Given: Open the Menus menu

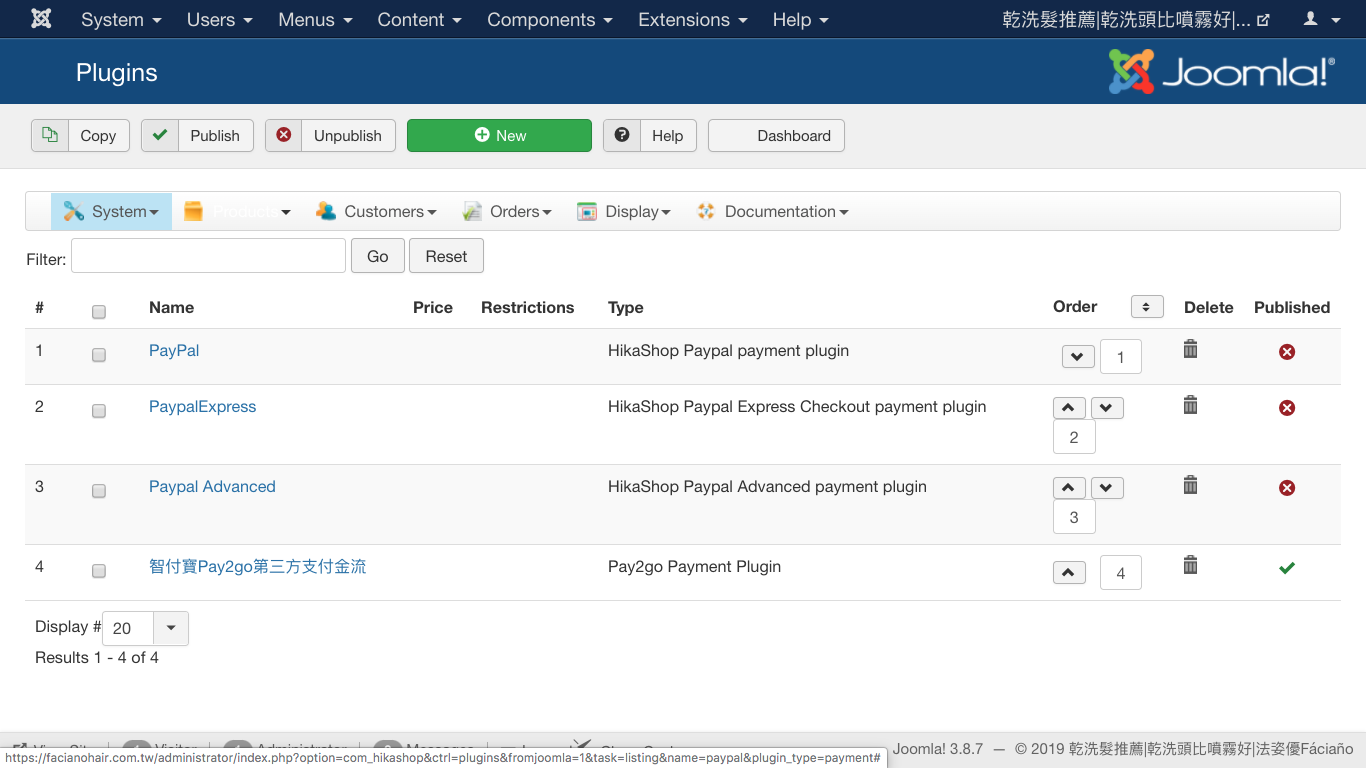Looking at the screenshot, I should click(x=315, y=19).
